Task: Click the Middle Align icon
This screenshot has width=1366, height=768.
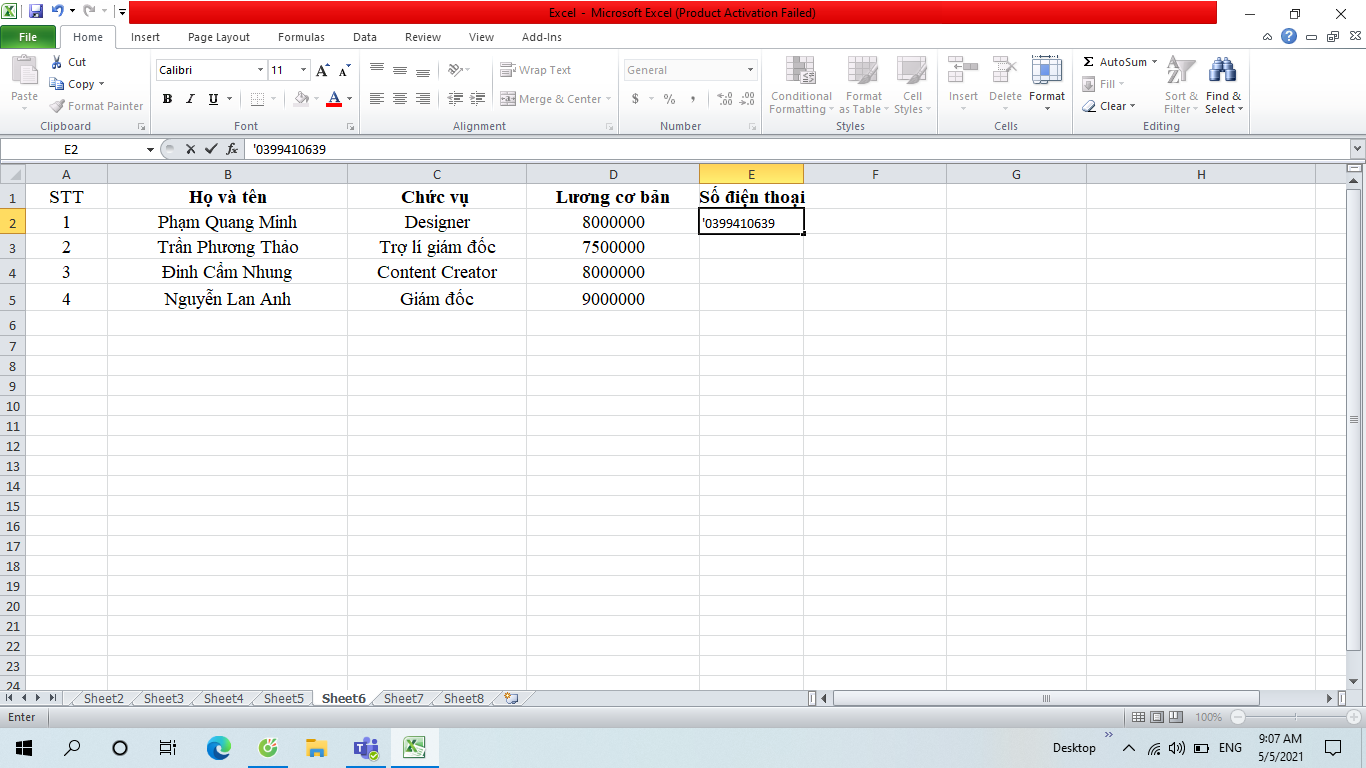Action: pos(400,70)
